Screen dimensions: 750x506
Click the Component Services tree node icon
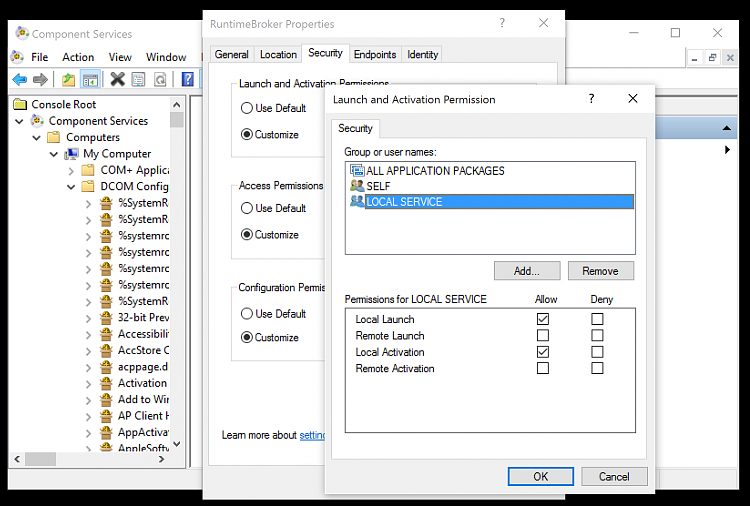37,121
